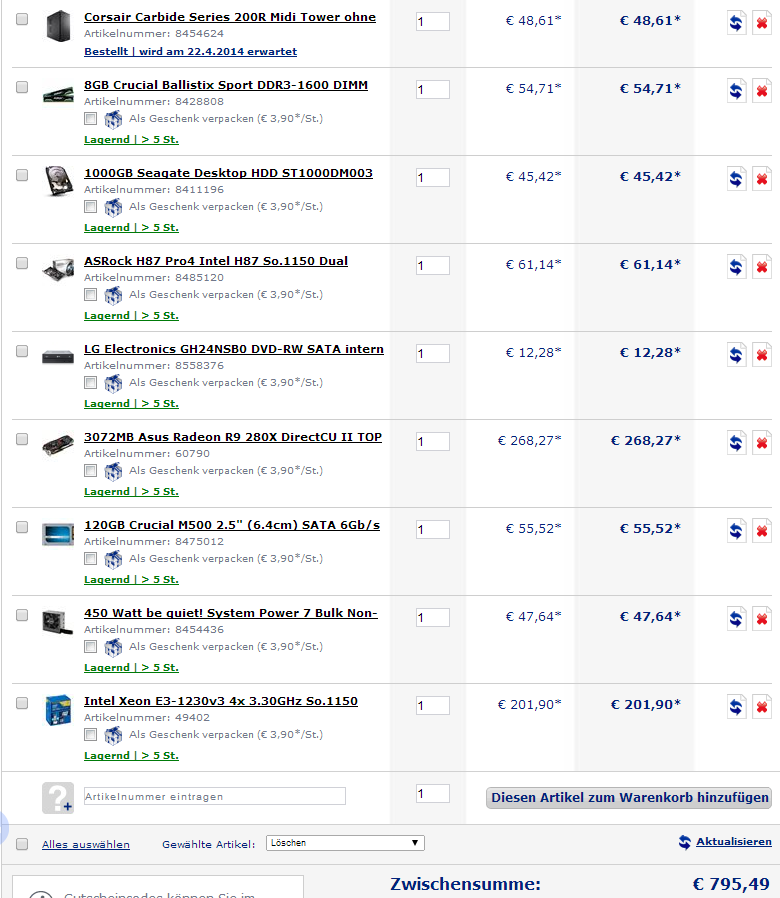The height and width of the screenshot is (898, 780).
Task: Update row of Asus Radeon R9 280X
Action: tap(736, 443)
